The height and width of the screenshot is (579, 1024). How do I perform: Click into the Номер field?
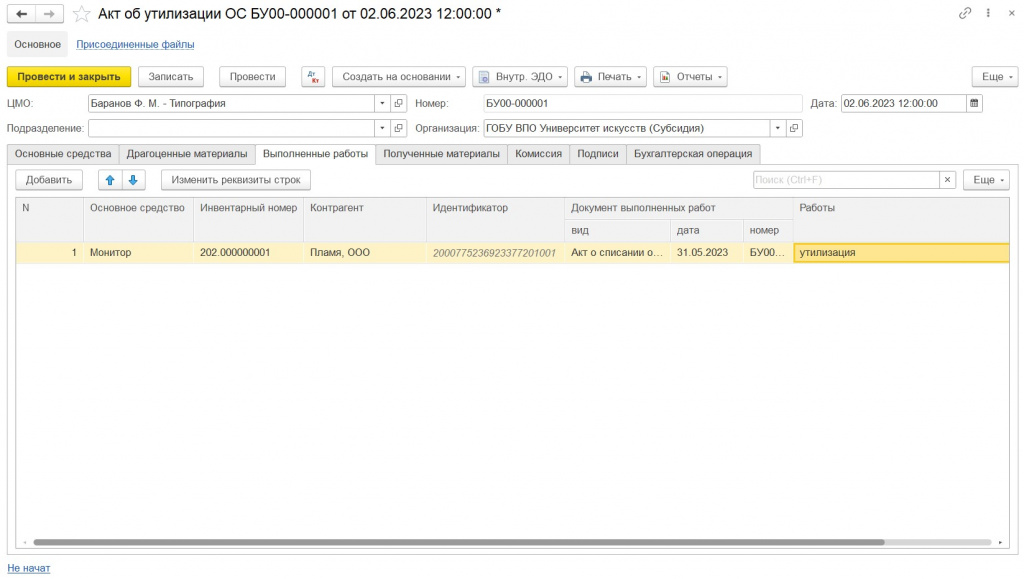pyautogui.click(x=643, y=103)
